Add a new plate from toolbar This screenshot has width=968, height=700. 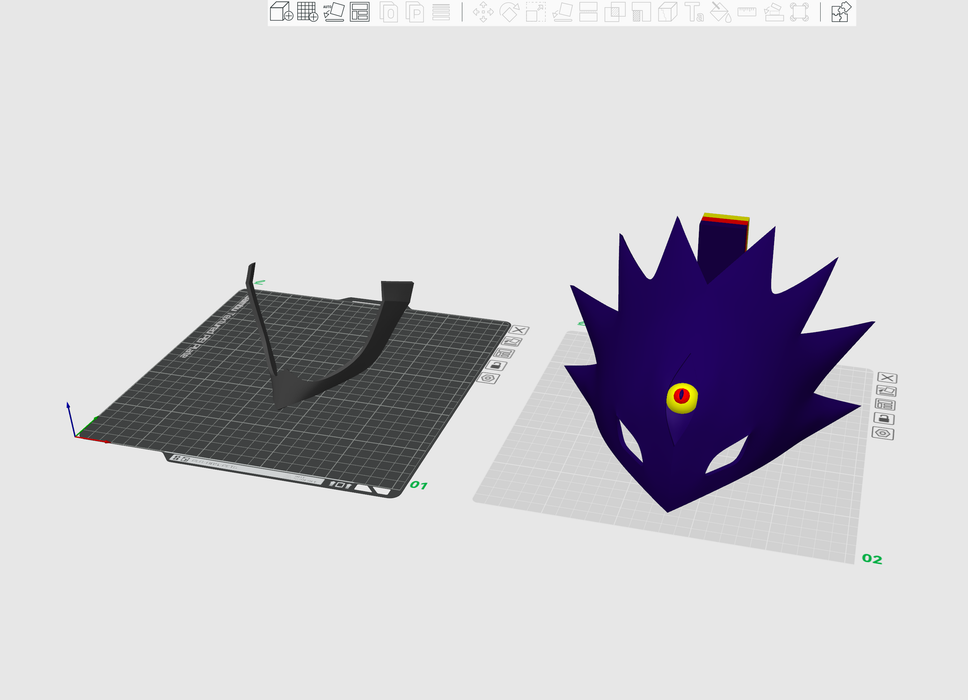pyautogui.click(x=307, y=12)
